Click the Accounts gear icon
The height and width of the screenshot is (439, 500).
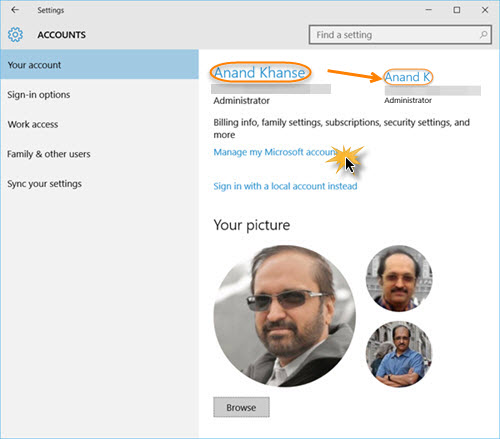coord(15,35)
